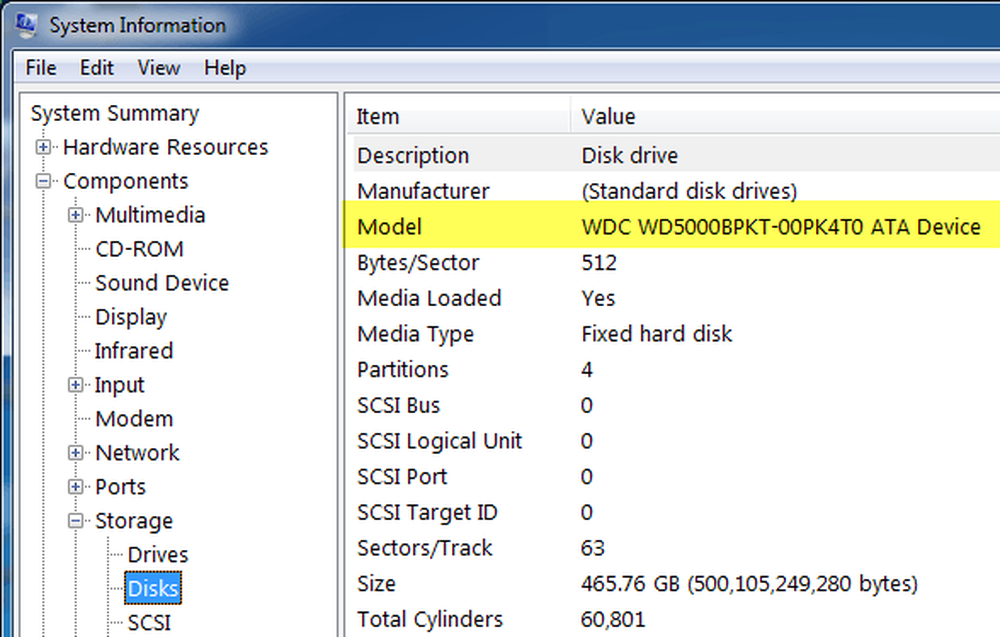Select the Multimedia tree item
1000x637 pixels.
(x=151, y=215)
